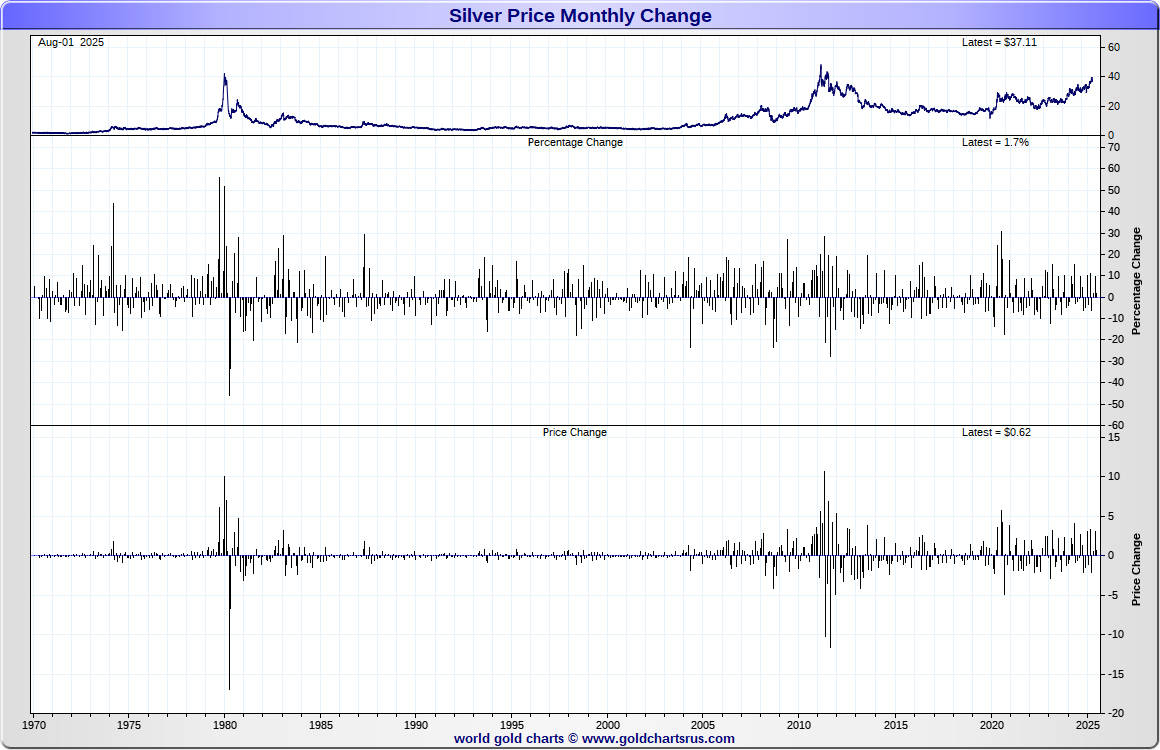
Task: Click the 'Silver Price Monthly Change' chart title
Action: click(x=580, y=16)
